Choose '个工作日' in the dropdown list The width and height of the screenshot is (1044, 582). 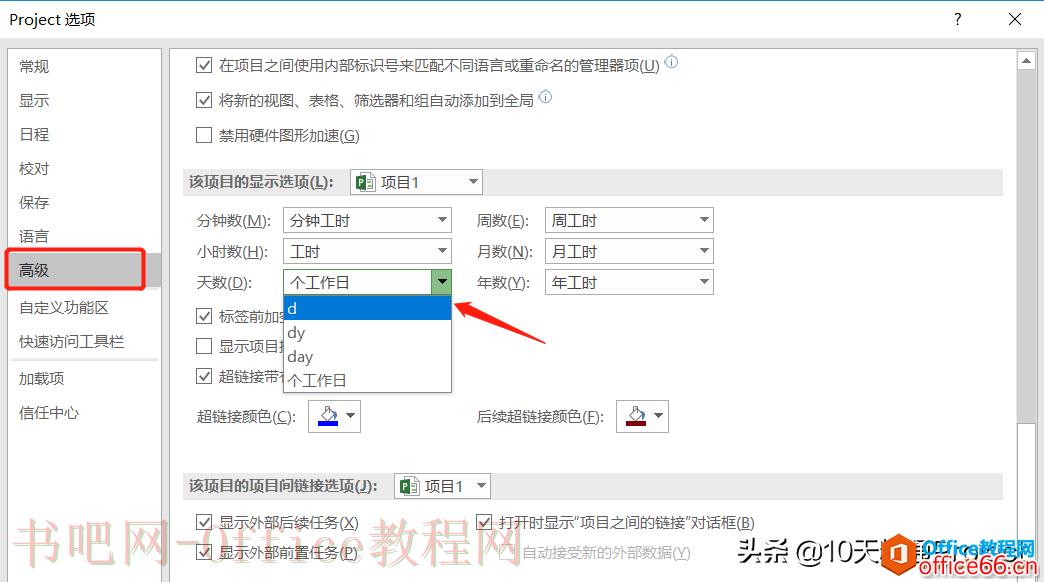click(x=368, y=380)
